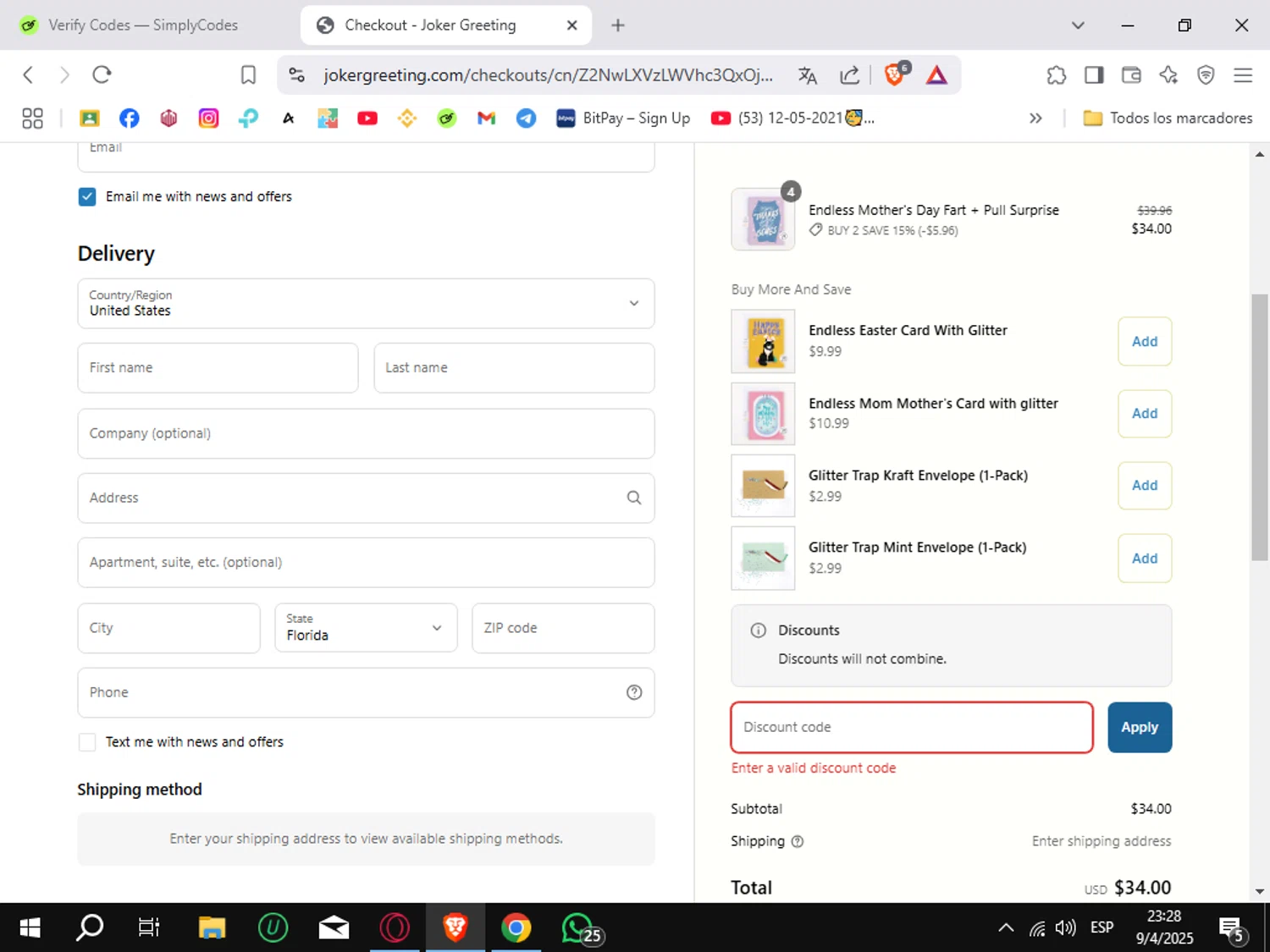
Task: Open the Windows Start menu
Action: 30,928
